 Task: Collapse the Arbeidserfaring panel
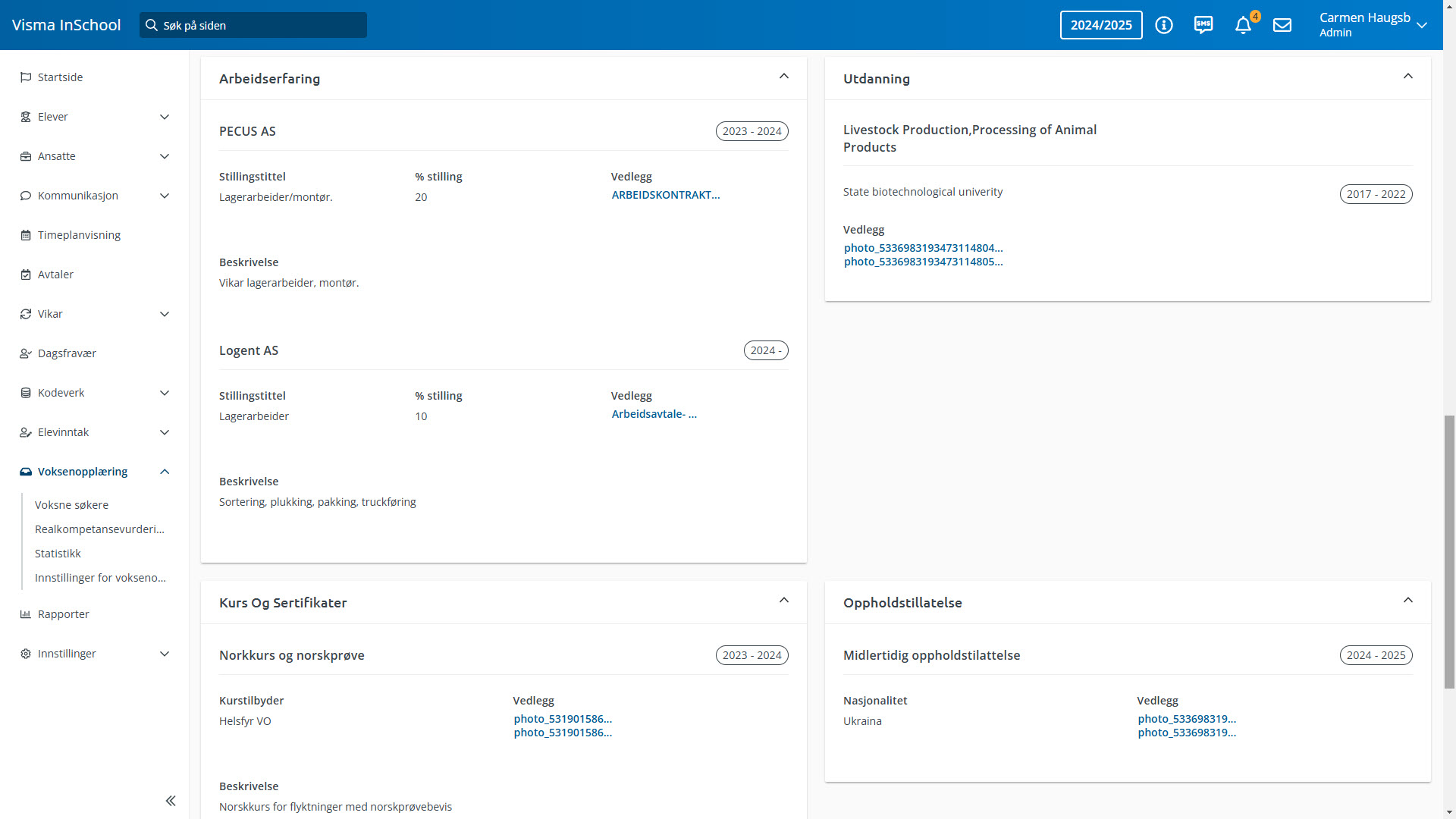(784, 77)
